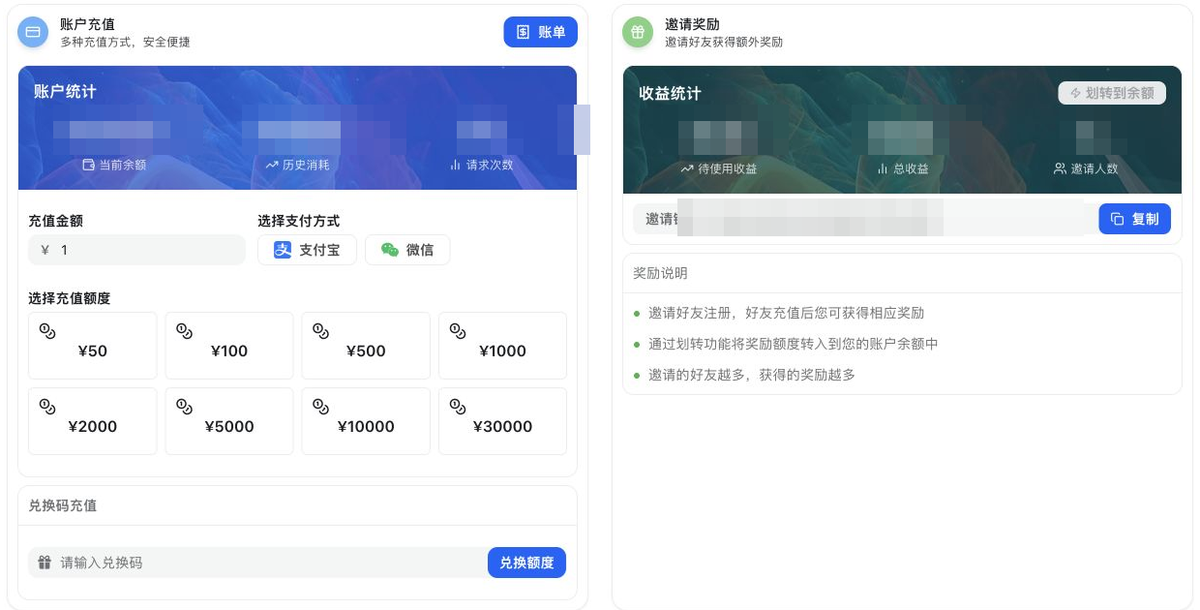Choose the ¥500 recharge amount card

point(366,346)
